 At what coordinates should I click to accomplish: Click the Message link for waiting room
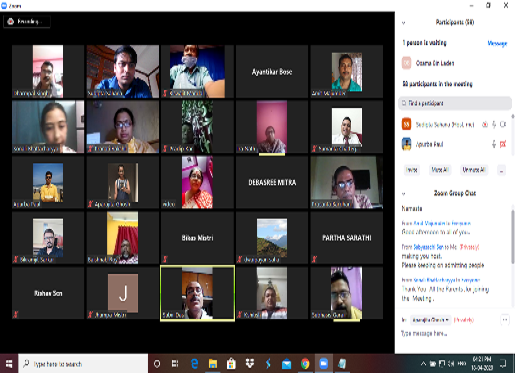497,43
